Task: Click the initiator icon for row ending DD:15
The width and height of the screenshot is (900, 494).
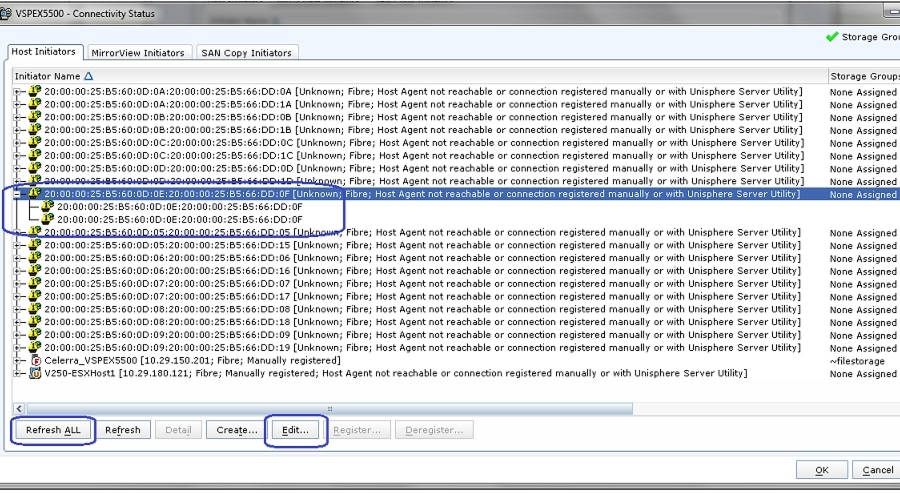Action: click(x=35, y=245)
